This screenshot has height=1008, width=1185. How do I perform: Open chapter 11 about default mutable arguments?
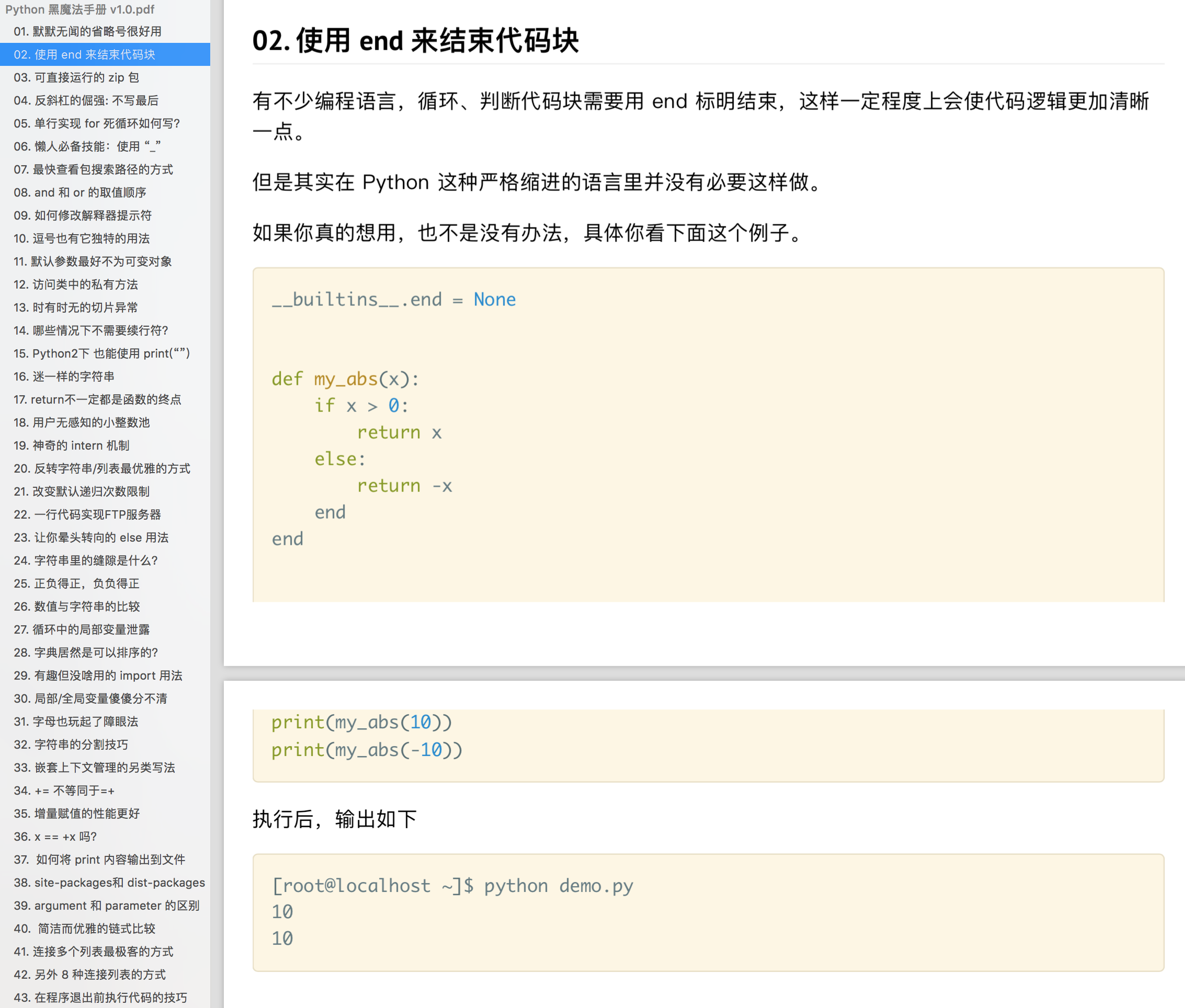[x=93, y=261]
